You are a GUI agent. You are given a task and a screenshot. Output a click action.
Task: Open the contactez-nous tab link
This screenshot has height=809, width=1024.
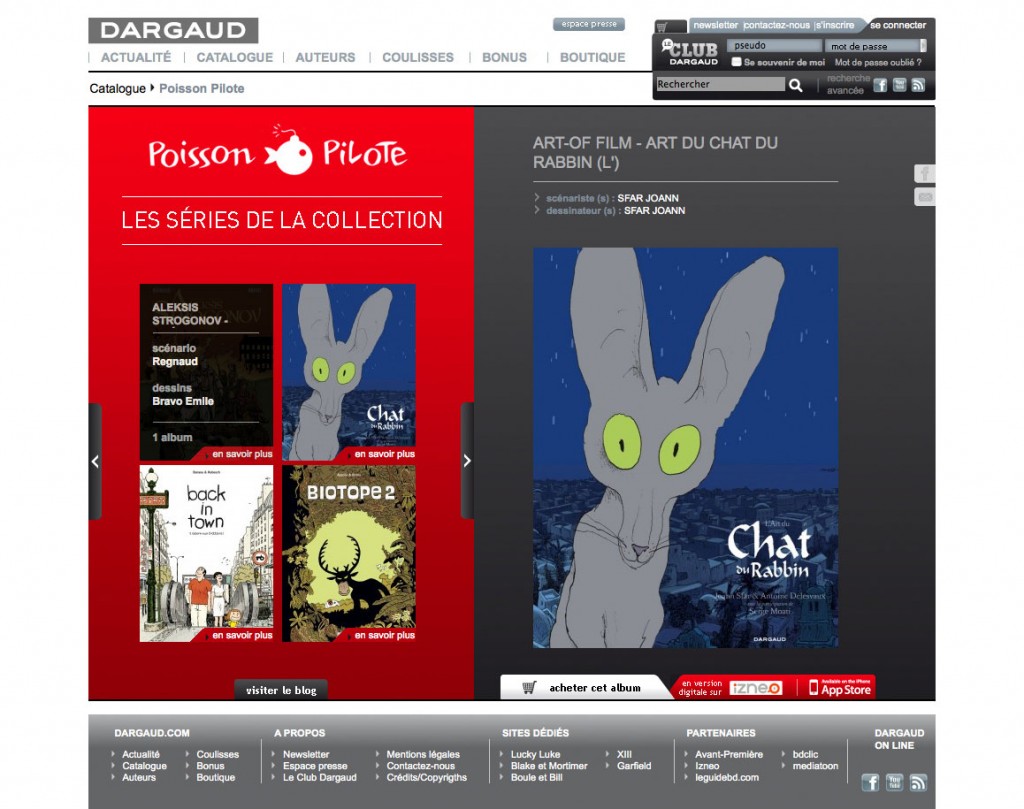tap(776, 25)
